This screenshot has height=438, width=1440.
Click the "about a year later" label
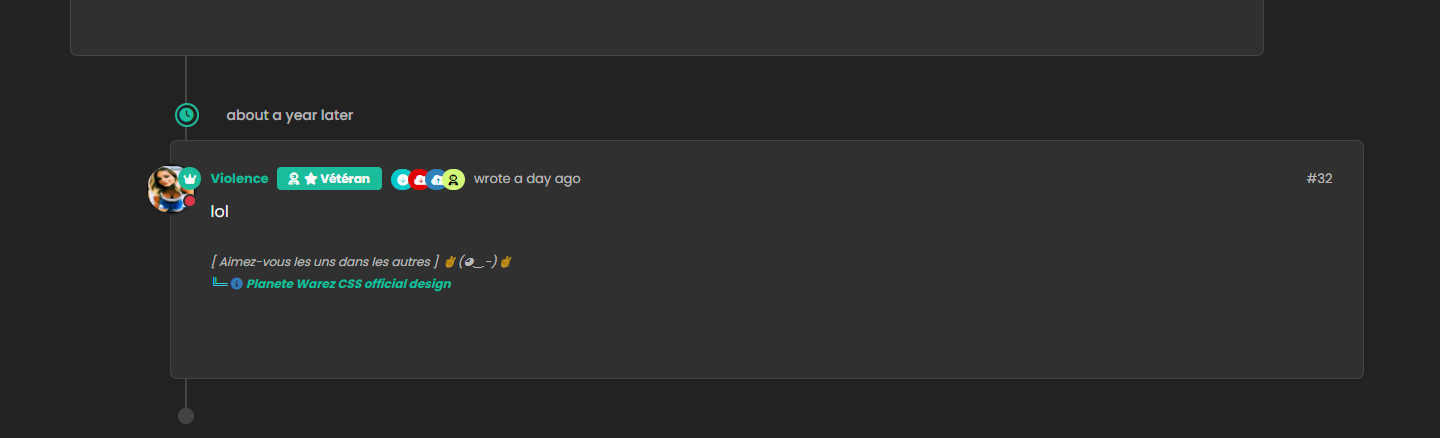pyautogui.click(x=289, y=115)
